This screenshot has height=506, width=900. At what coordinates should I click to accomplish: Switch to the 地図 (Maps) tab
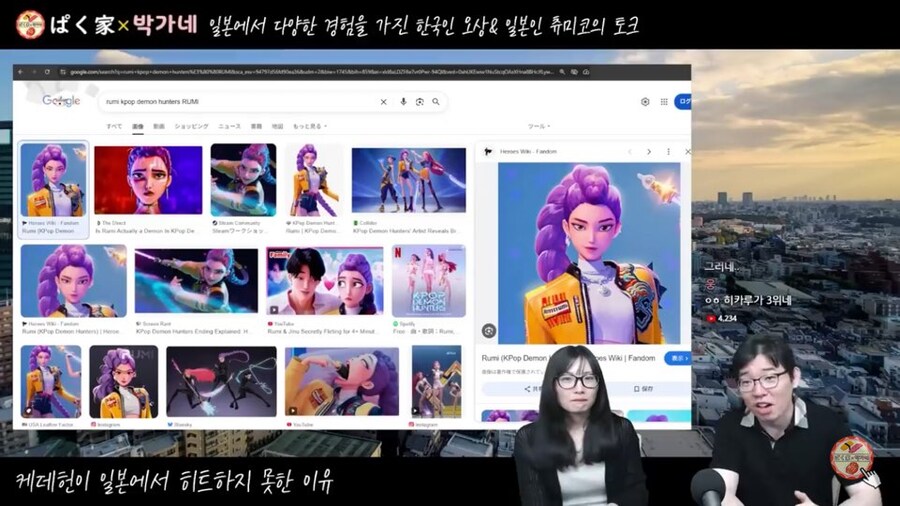277,126
